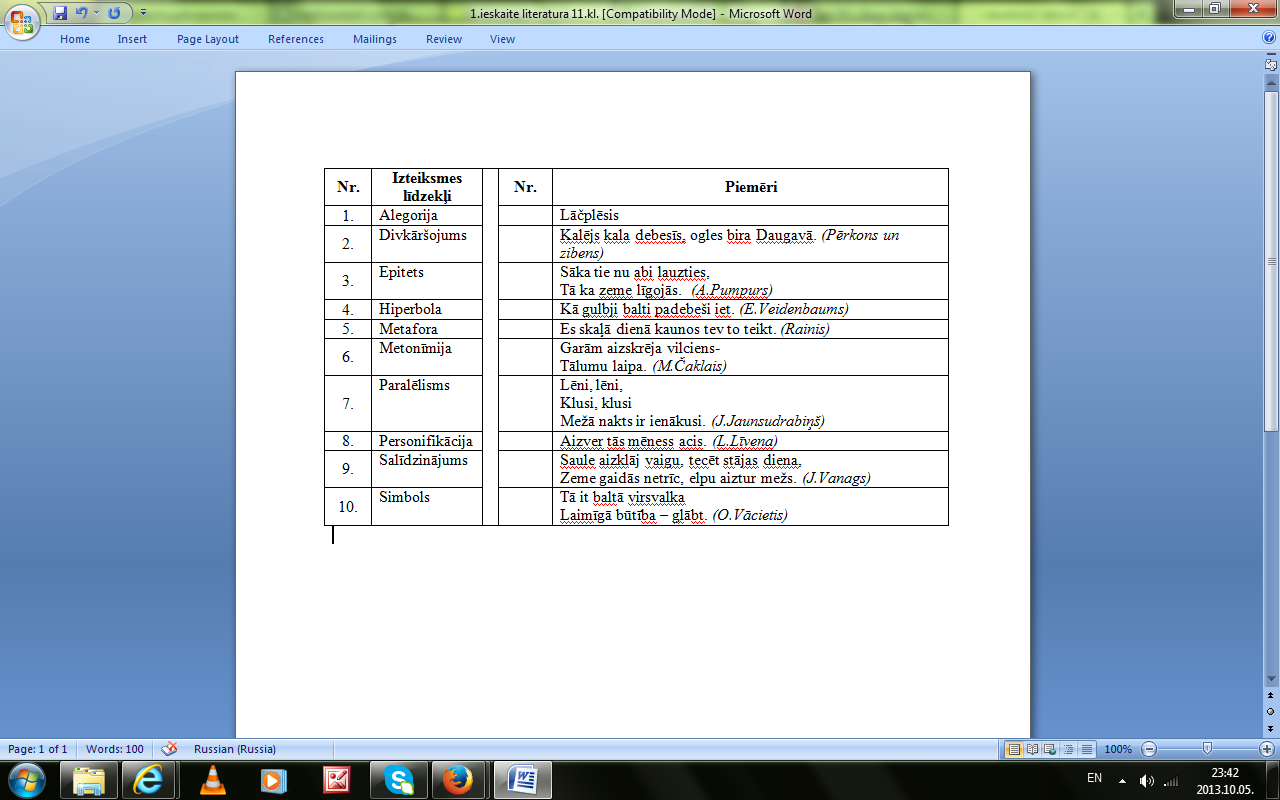Viewport: 1280px width, 800px height.
Task: Zoom in with the plus button
Action: click(1267, 749)
